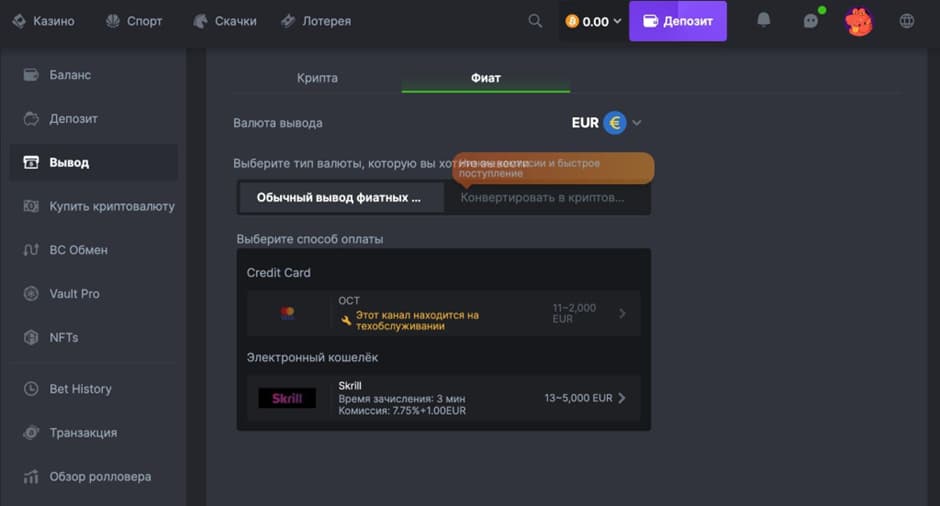940x506 pixels.
Task: Expand the bitcoin balance dropdown
Action: point(617,21)
